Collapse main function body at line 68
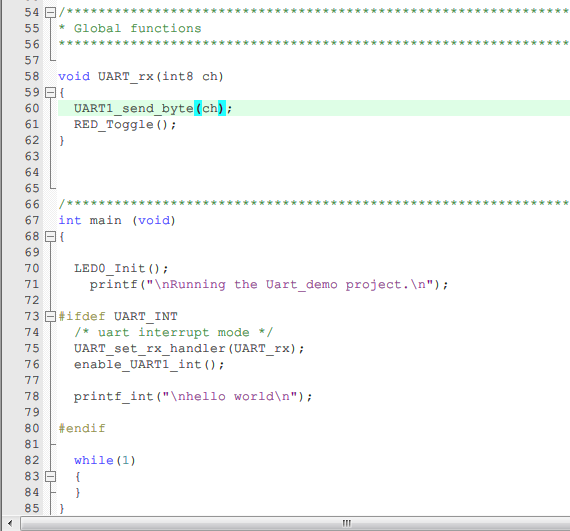This screenshot has width=570, height=531. [50, 237]
